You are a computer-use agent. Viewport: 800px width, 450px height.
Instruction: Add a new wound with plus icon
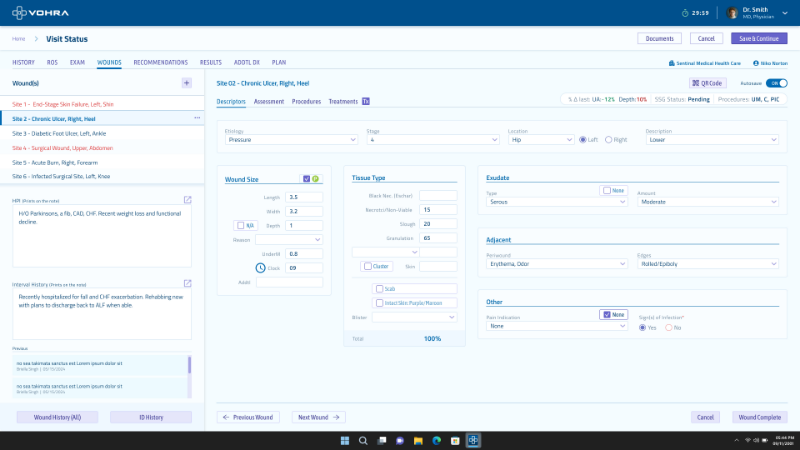186,83
